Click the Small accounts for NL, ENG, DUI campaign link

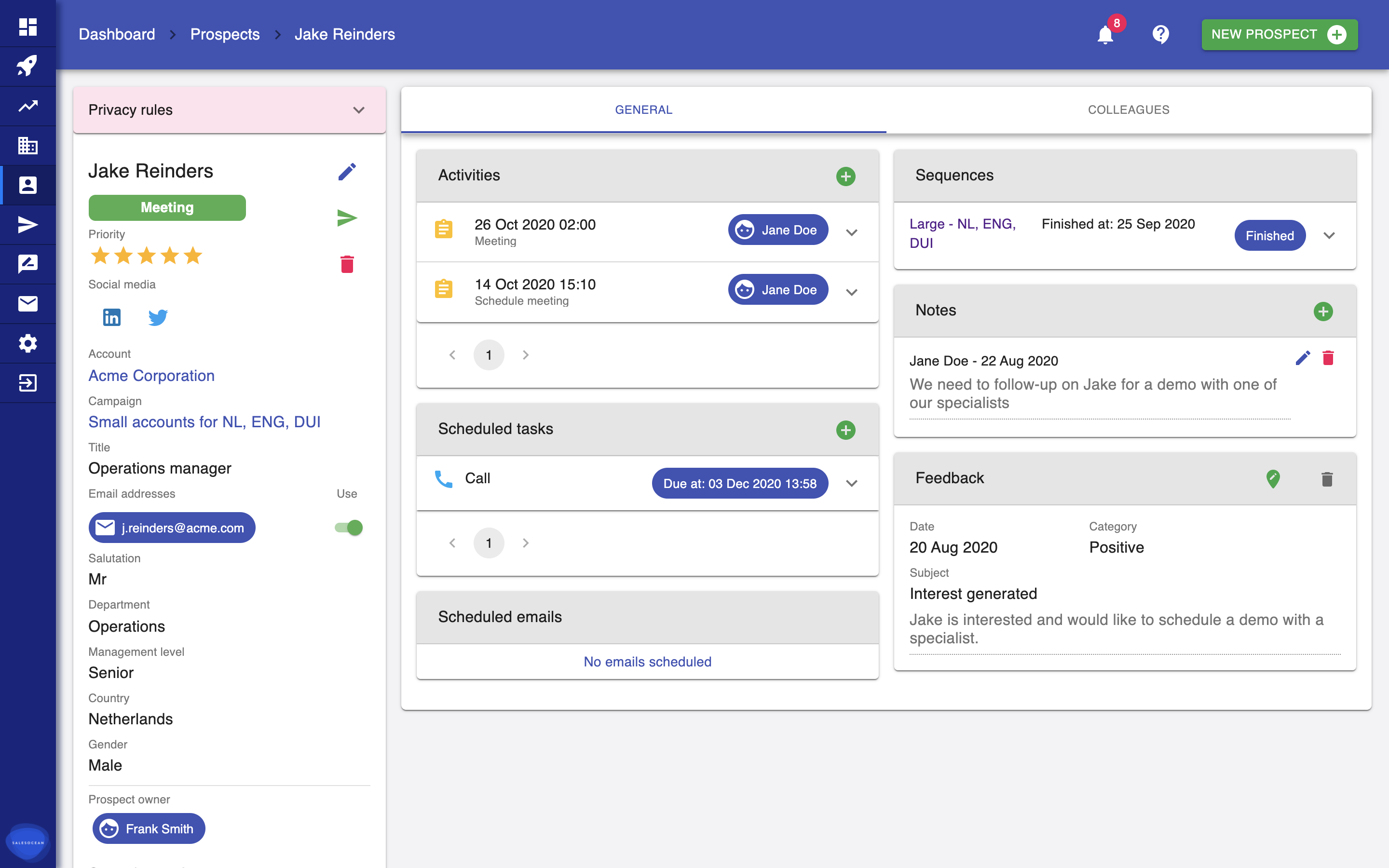[x=205, y=421]
